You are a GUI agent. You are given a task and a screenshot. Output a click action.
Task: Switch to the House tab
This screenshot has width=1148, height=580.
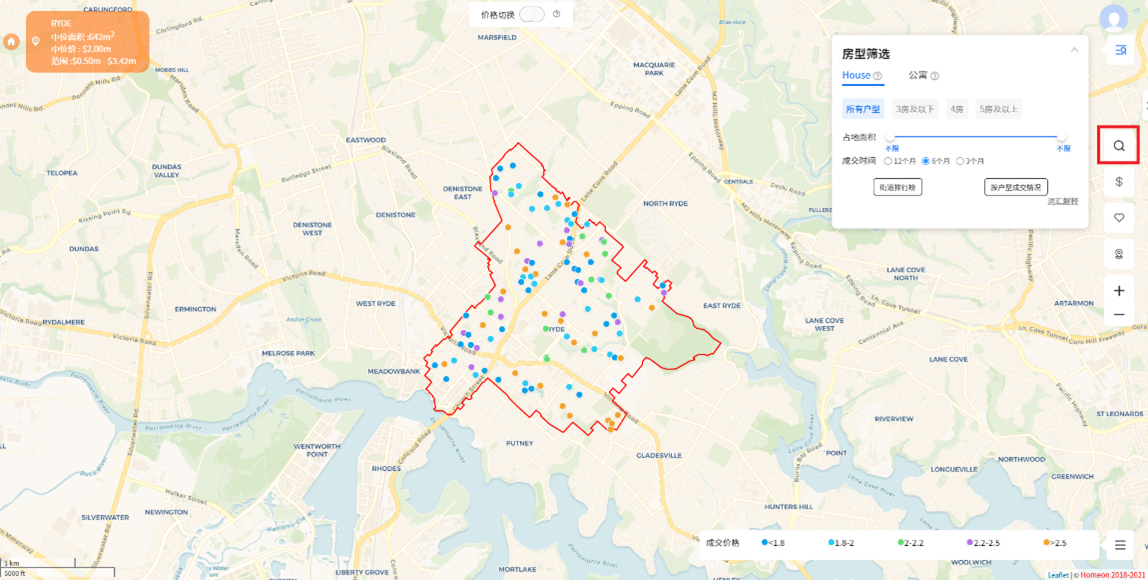[857, 75]
